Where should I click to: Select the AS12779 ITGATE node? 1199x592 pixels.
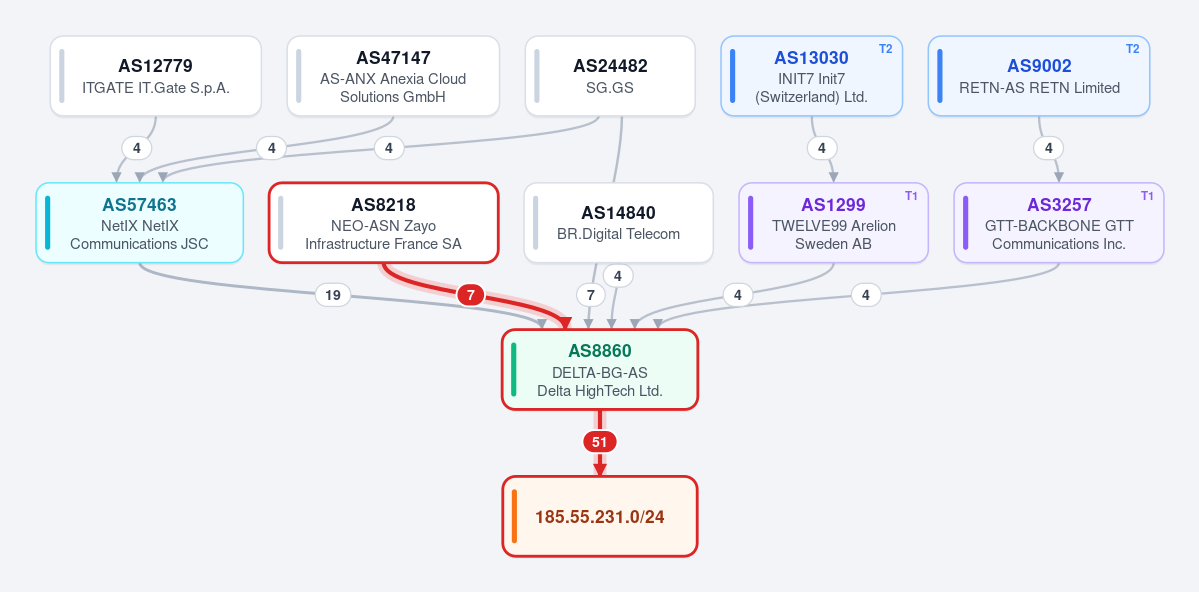click(156, 76)
